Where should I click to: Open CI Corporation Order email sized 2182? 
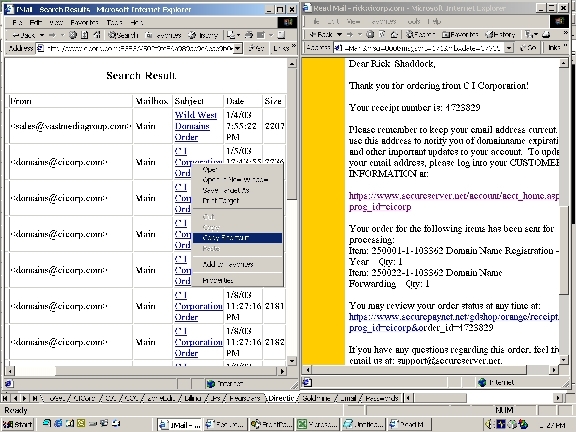point(198,342)
